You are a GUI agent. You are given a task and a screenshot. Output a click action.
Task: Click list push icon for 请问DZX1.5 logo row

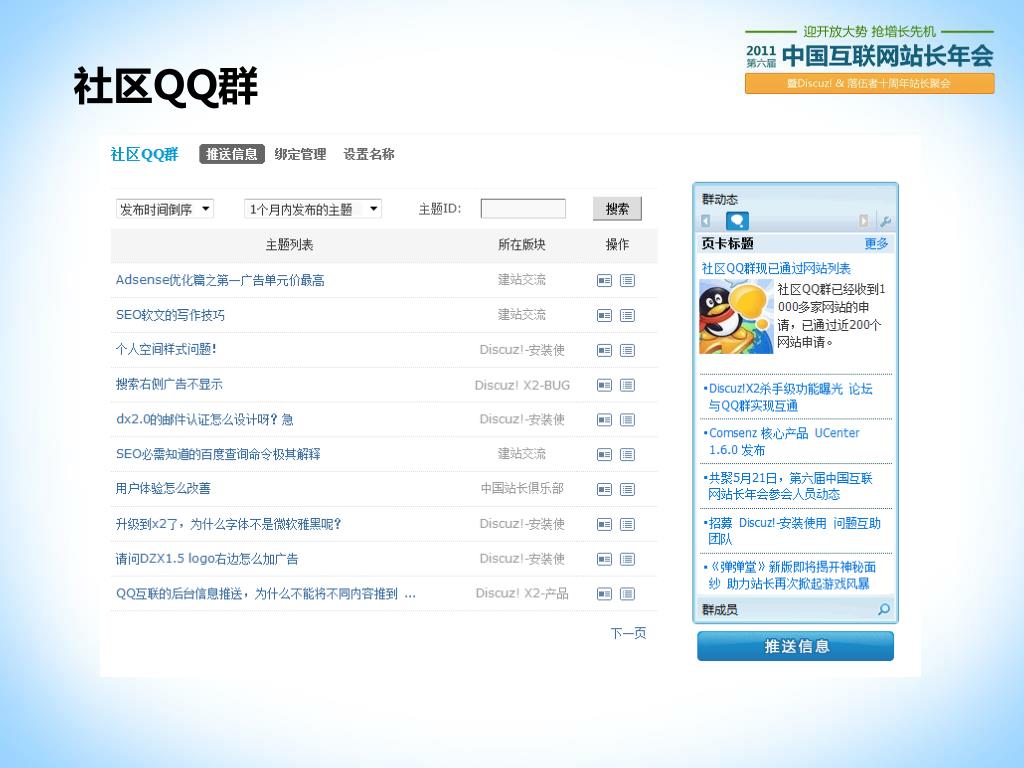point(628,559)
